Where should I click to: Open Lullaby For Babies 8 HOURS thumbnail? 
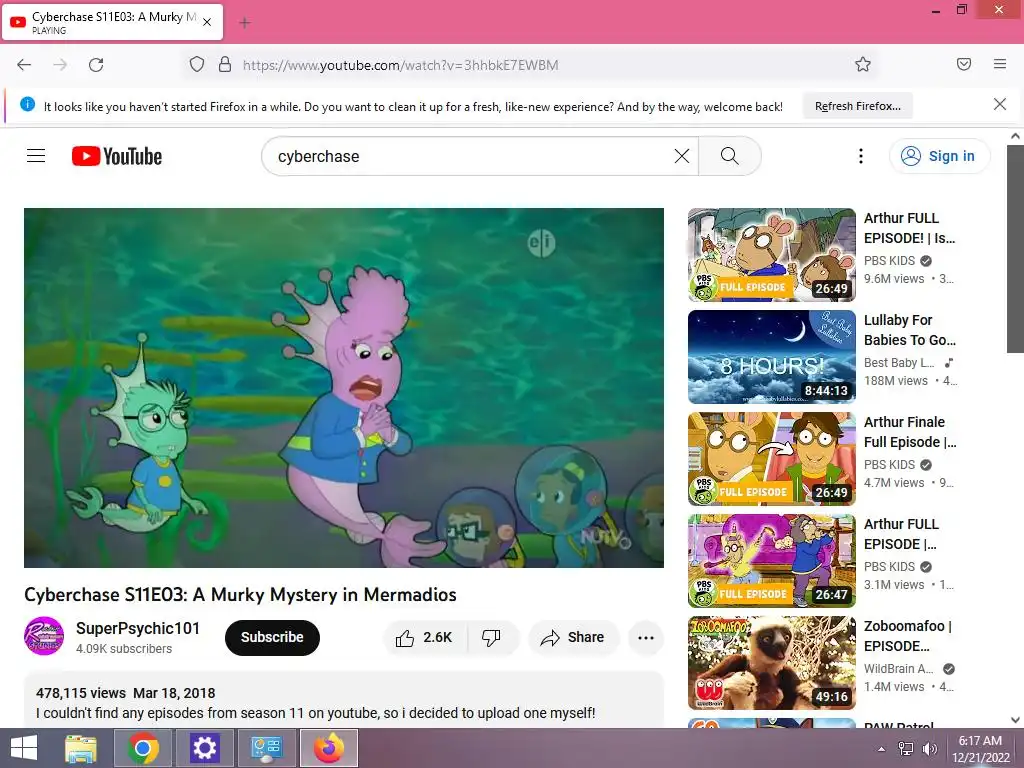[x=771, y=357]
